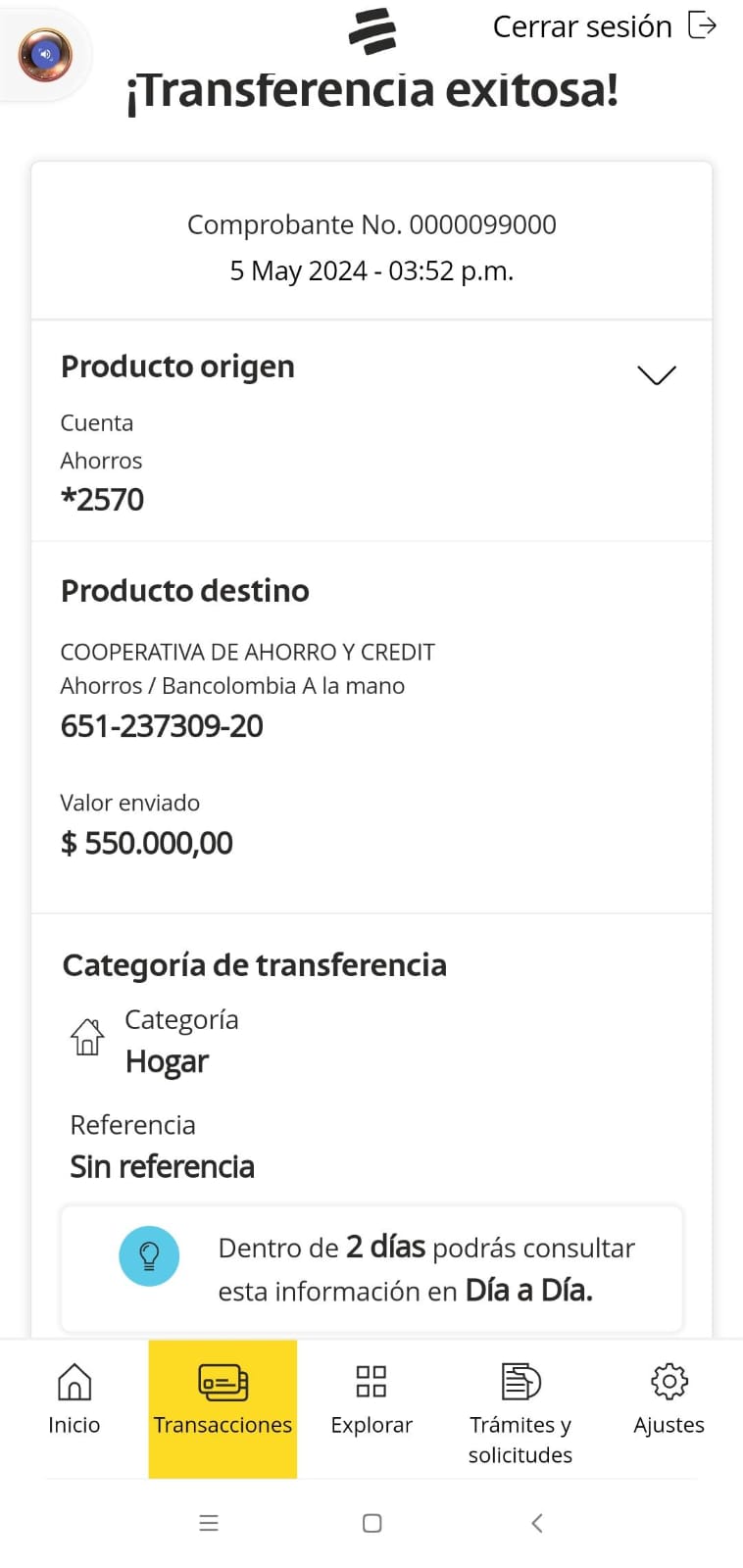Tap the Inicio home icon
This screenshot has height=1568, width=743.
[x=74, y=1382]
